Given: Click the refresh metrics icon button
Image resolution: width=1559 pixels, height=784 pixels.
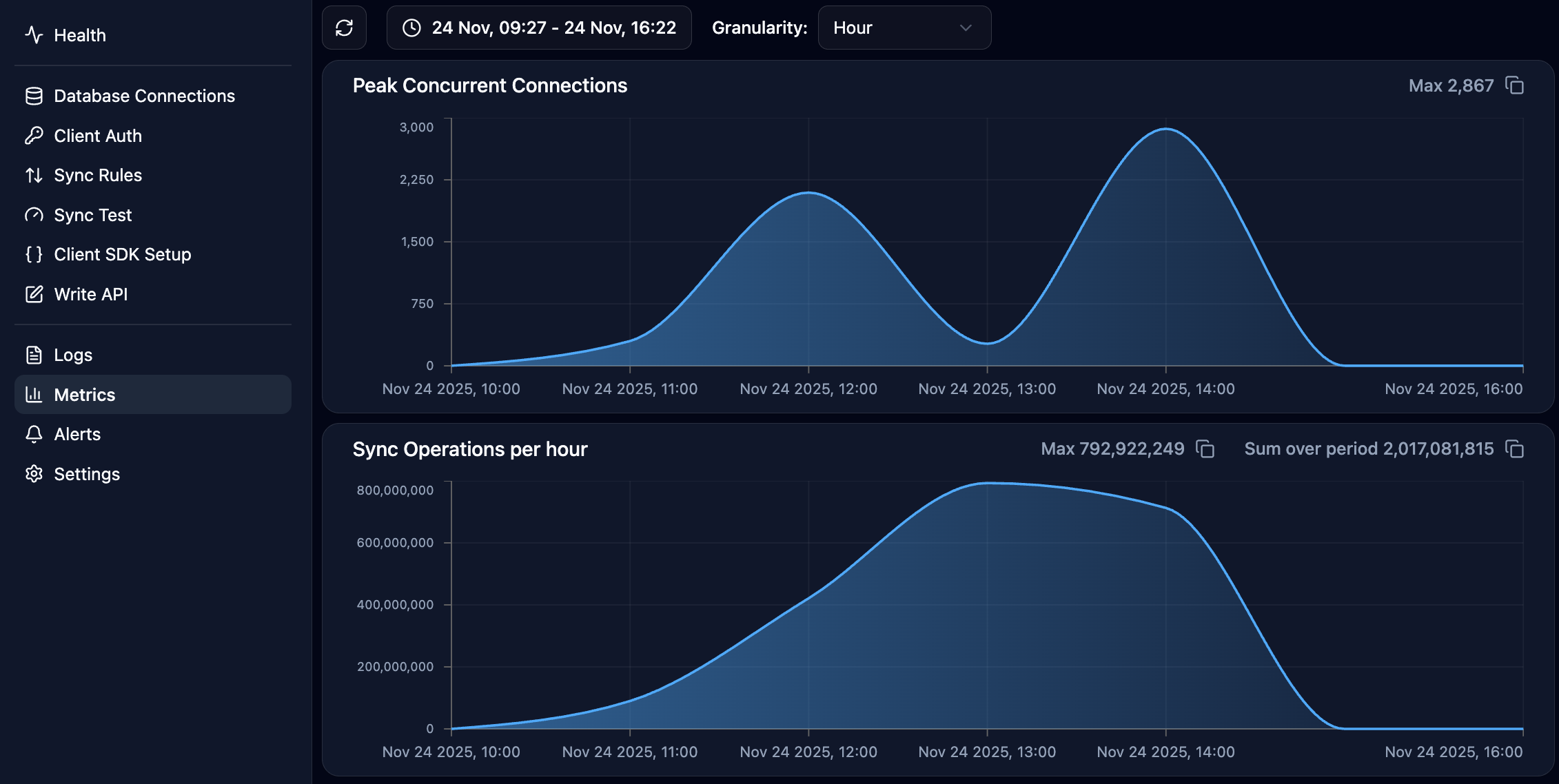Looking at the screenshot, I should [x=344, y=28].
